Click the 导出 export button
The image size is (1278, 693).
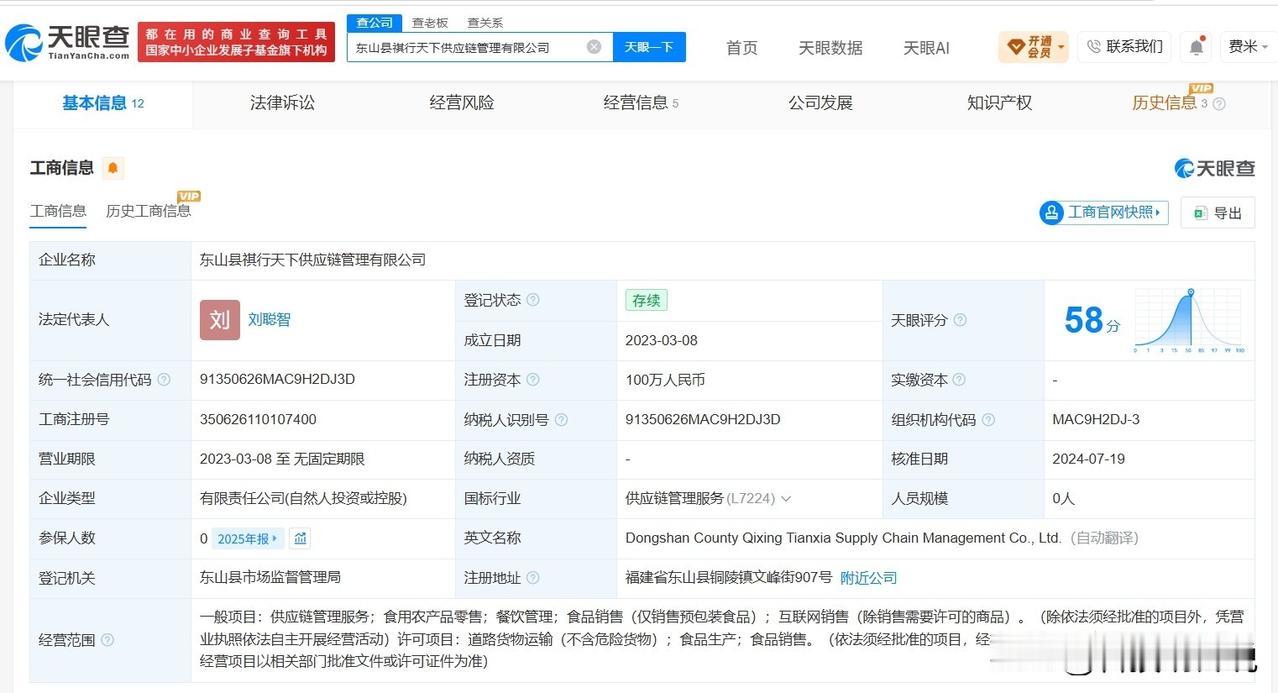coord(1218,213)
